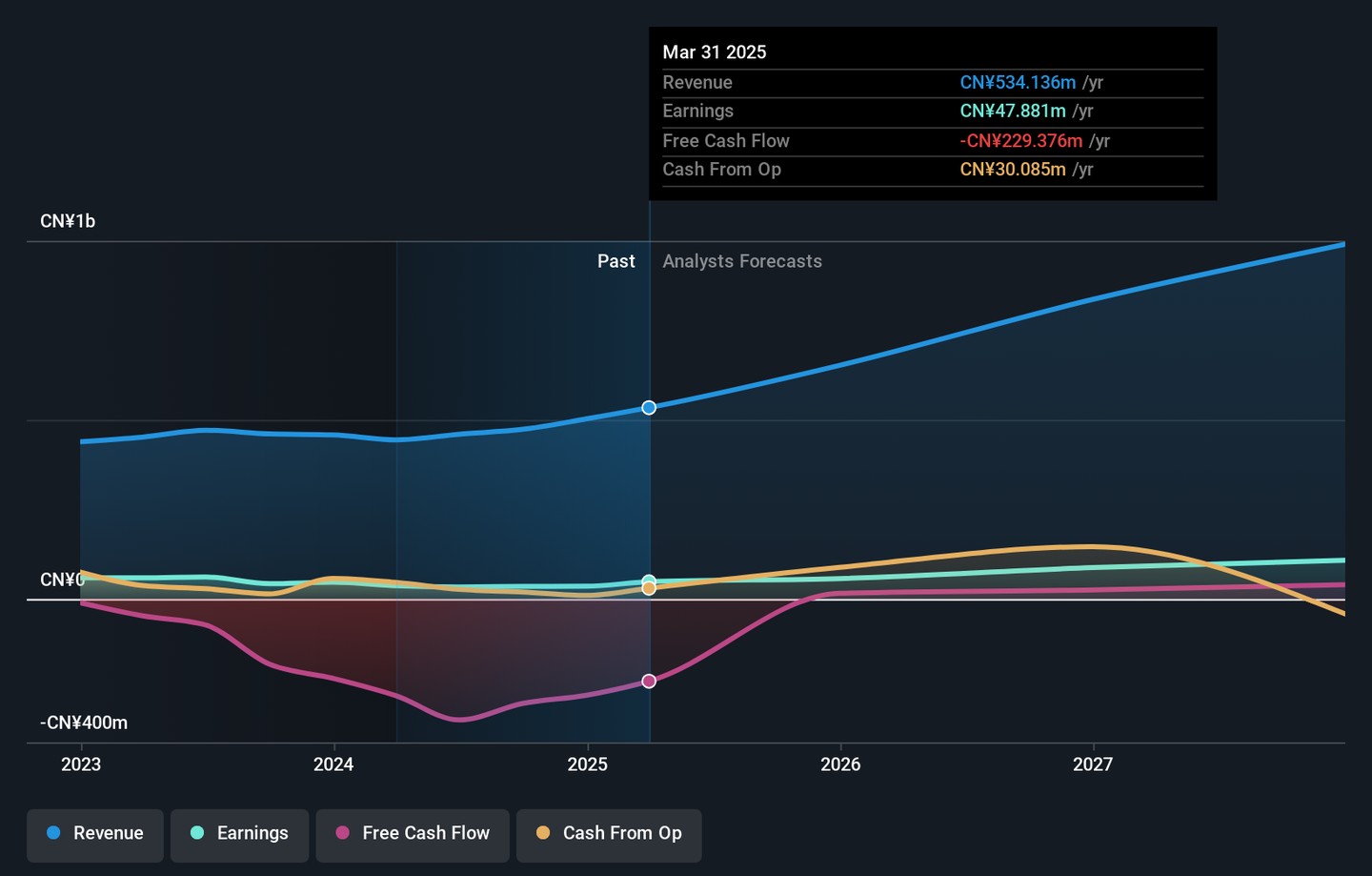1372x876 pixels.
Task: Click the 2023 x-axis label
Action: point(81,764)
